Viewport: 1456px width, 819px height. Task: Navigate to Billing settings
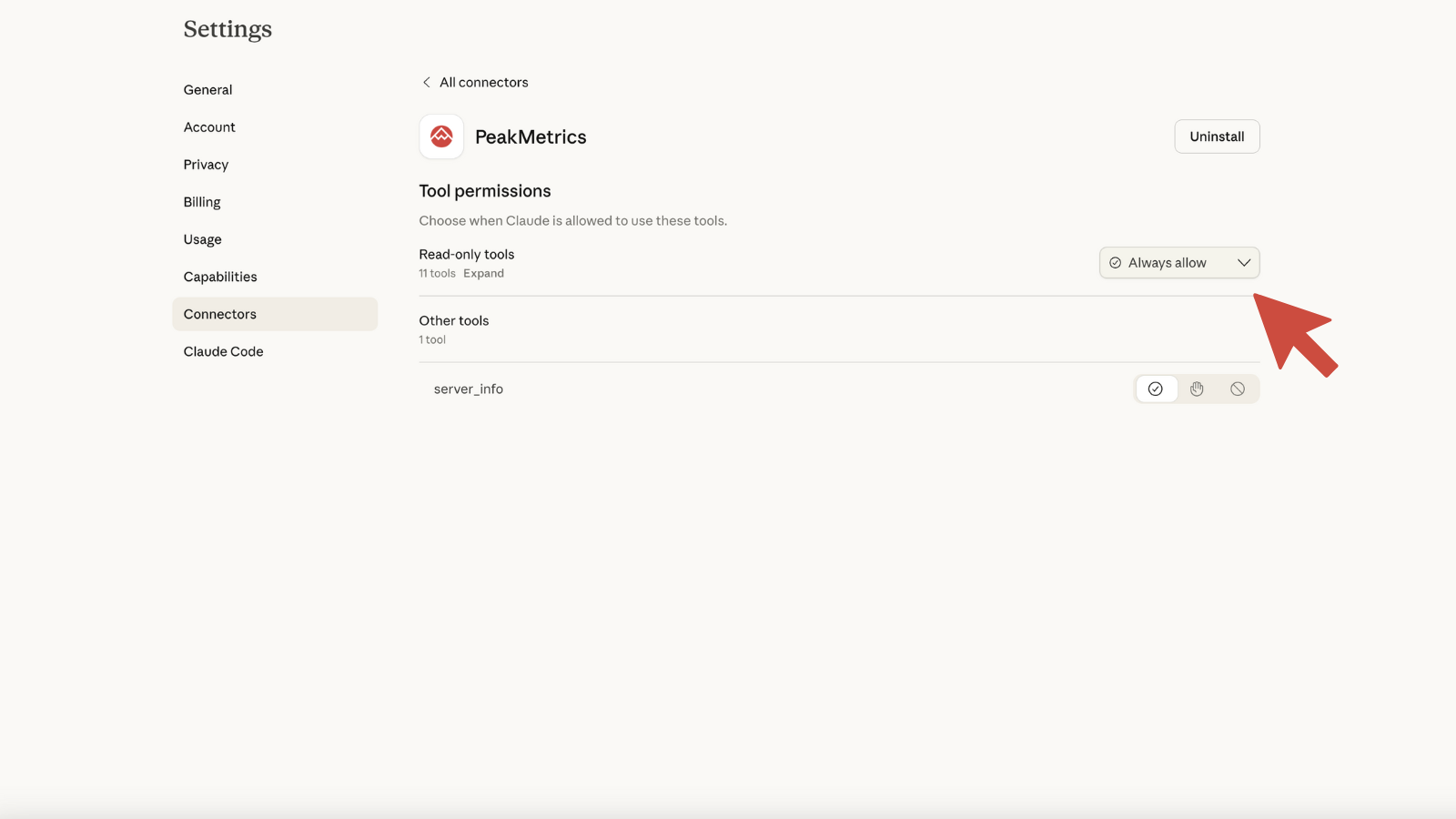pos(202,202)
